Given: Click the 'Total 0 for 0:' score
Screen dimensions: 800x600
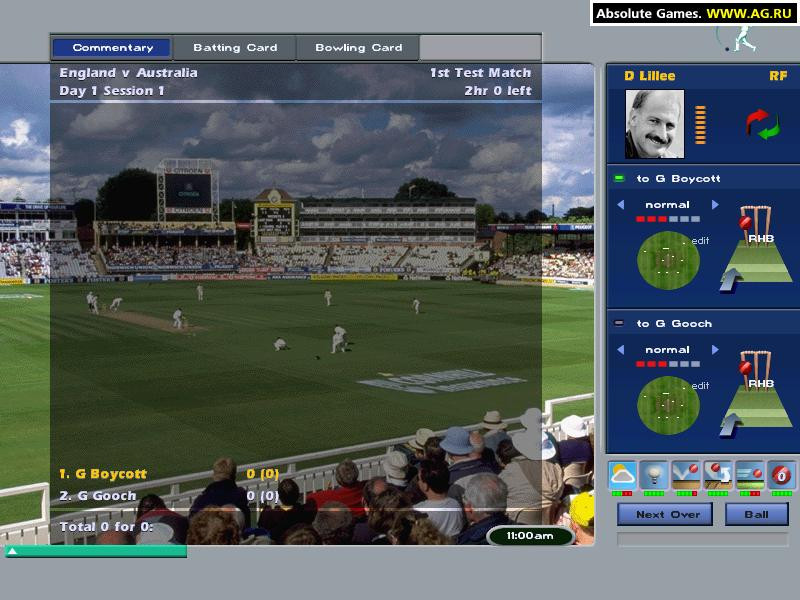Looking at the screenshot, I should pyautogui.click(x=106, y=527).
